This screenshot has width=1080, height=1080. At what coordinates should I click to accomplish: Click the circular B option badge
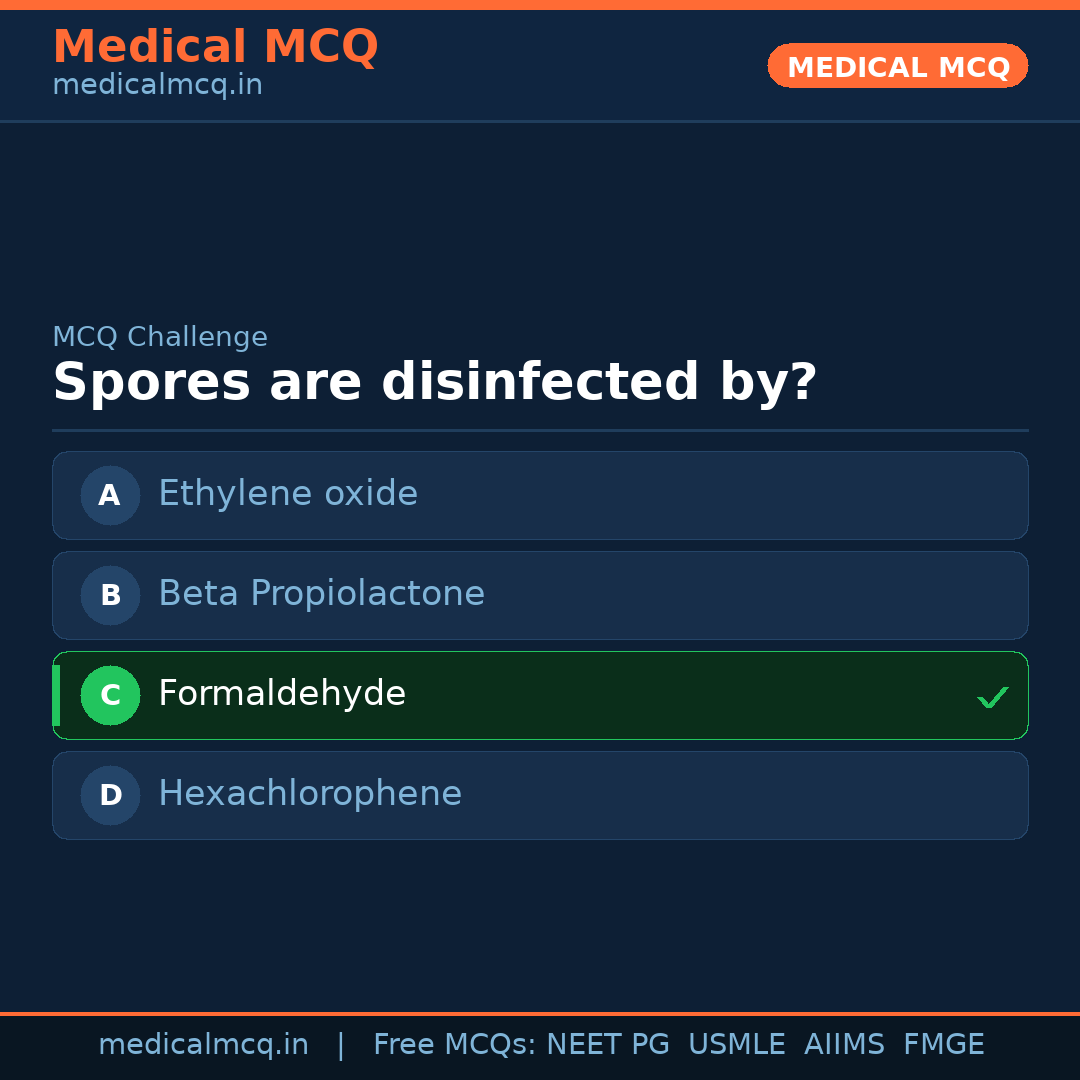(110, 595)
